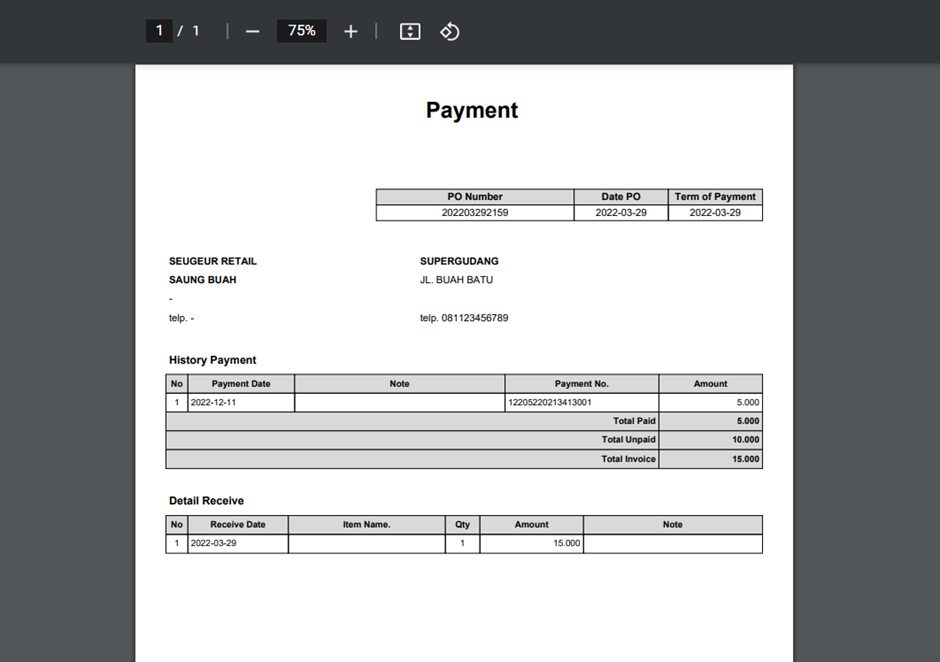Image resolution: width=940 pixels, height=662 pixels.
Task: Zoom in with the plus icon
Action: click(x=350, y=32)
